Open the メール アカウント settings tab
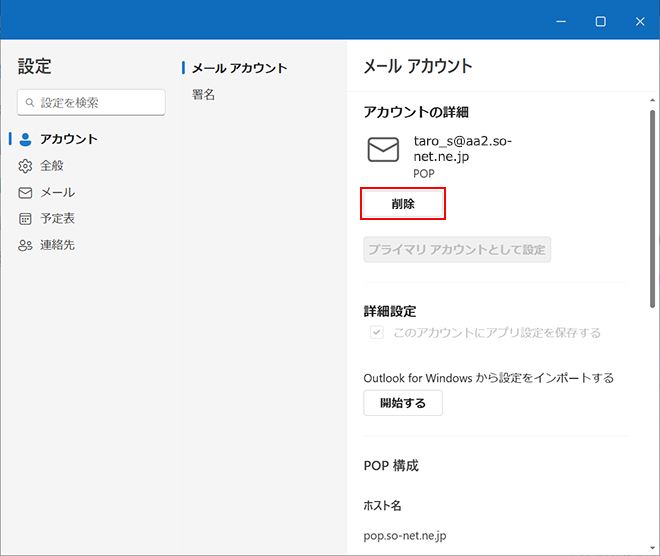 point(239,68)
